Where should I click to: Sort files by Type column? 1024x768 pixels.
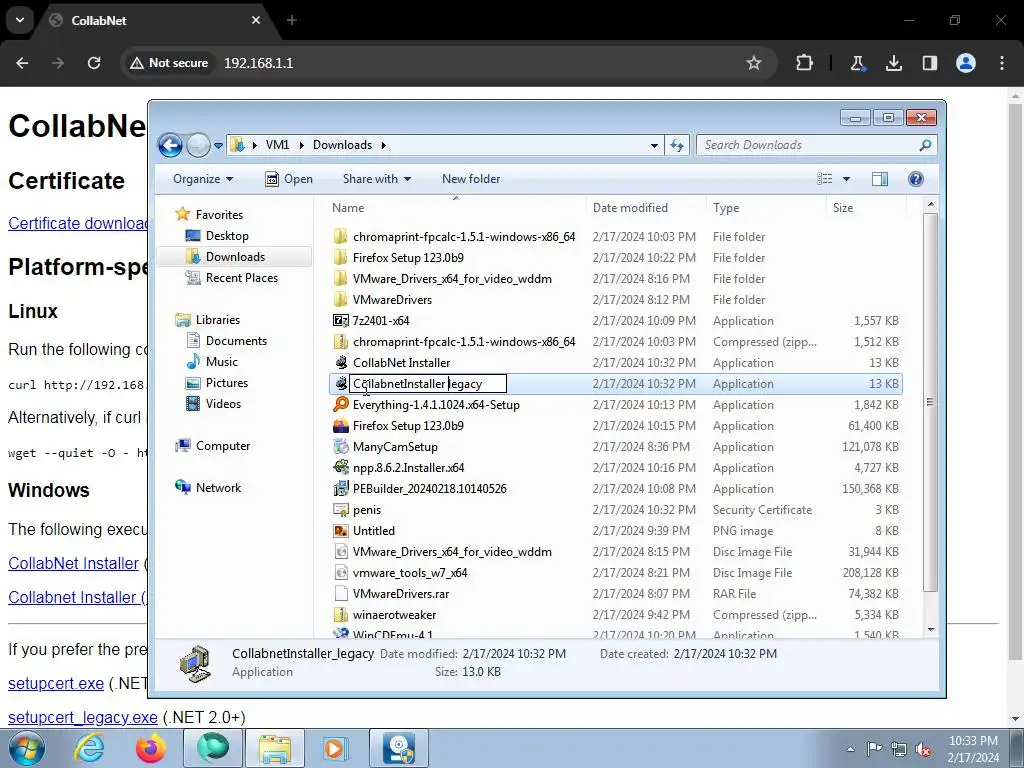[726, 208]
